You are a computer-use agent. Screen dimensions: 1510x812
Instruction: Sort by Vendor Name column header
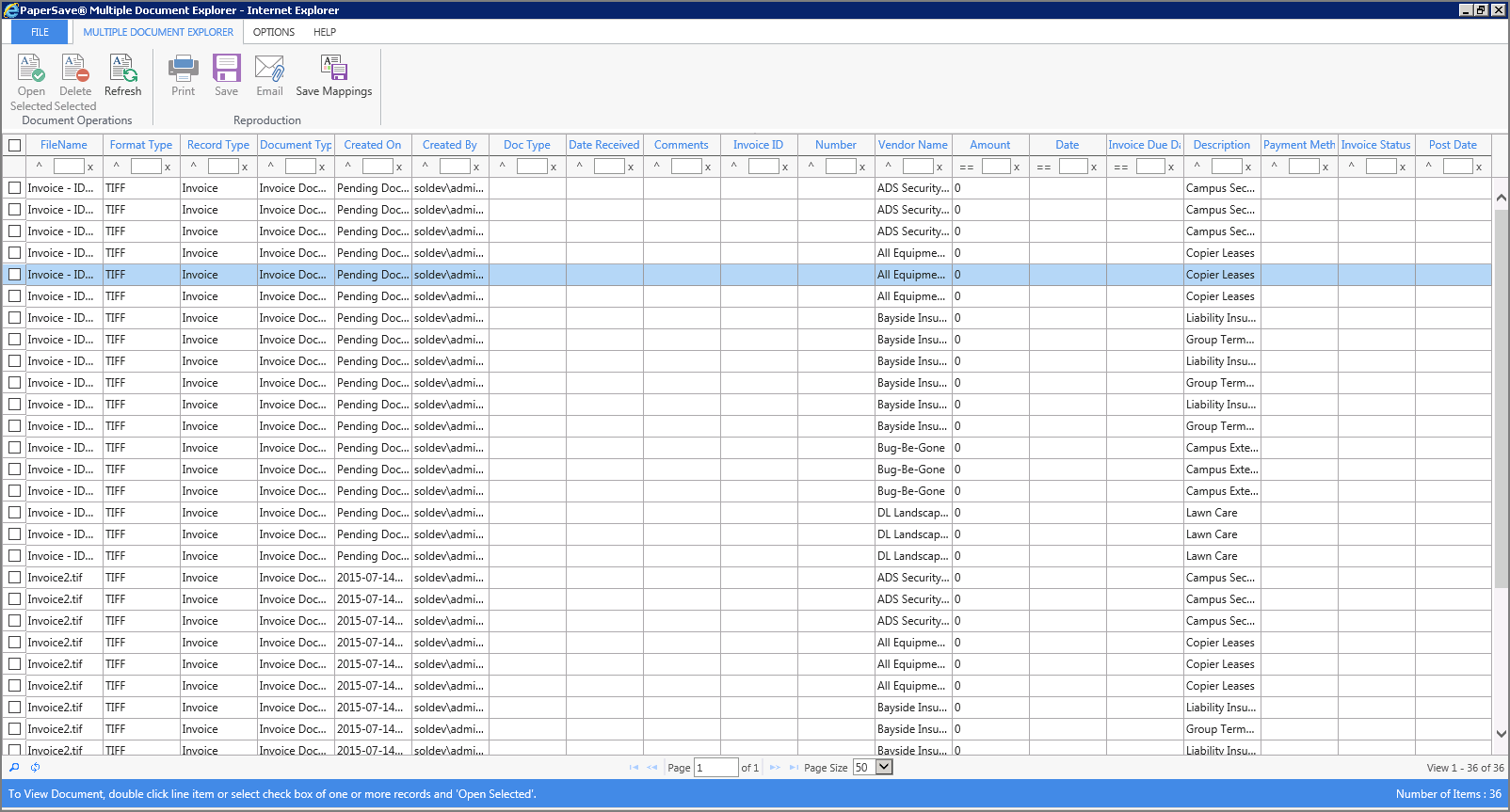(913, 145)
